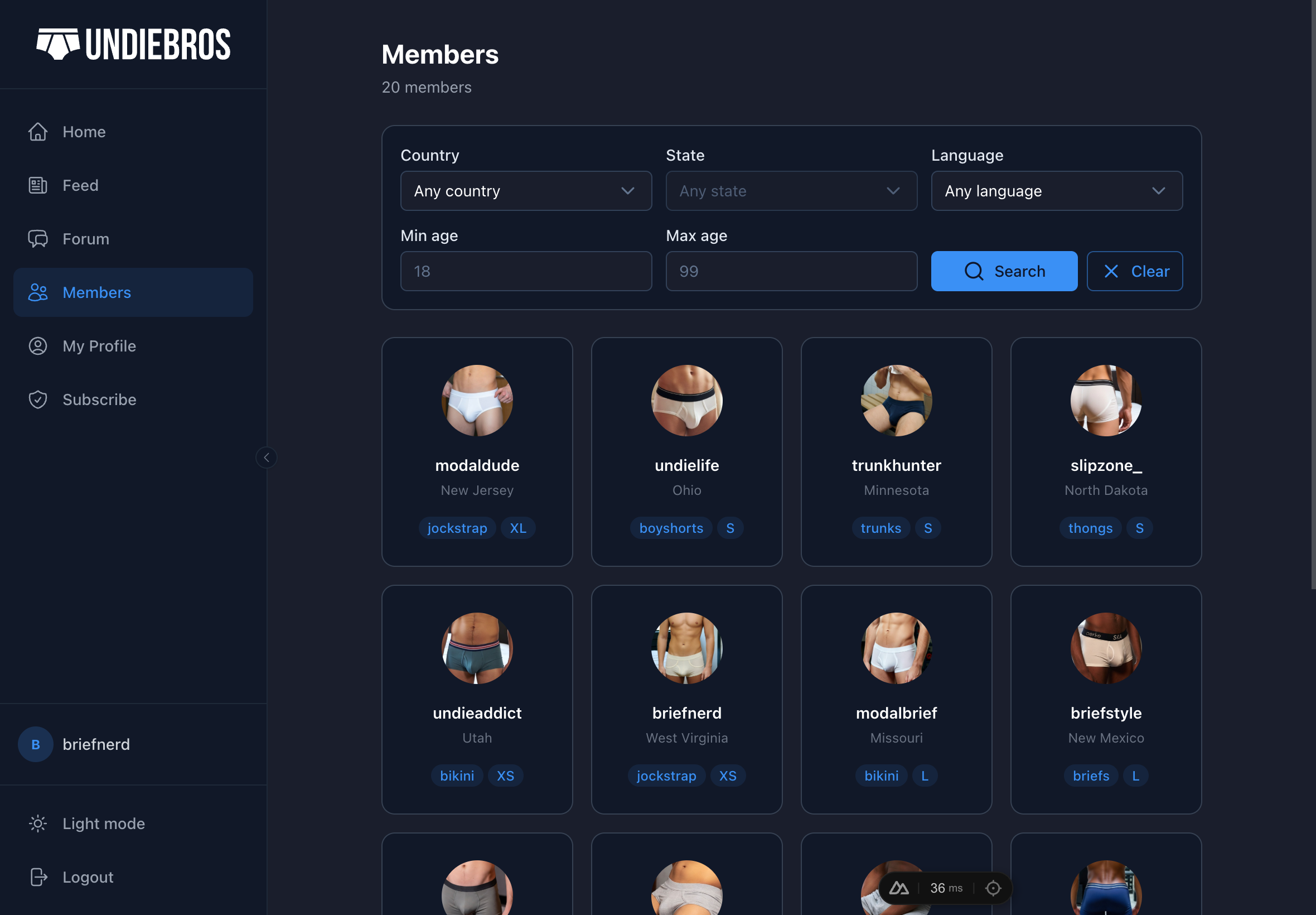Enable the jockstrap tag on modaldude's card
Image resolution: width=1316 pixels, height=915 pixels.
pos(457,527)
